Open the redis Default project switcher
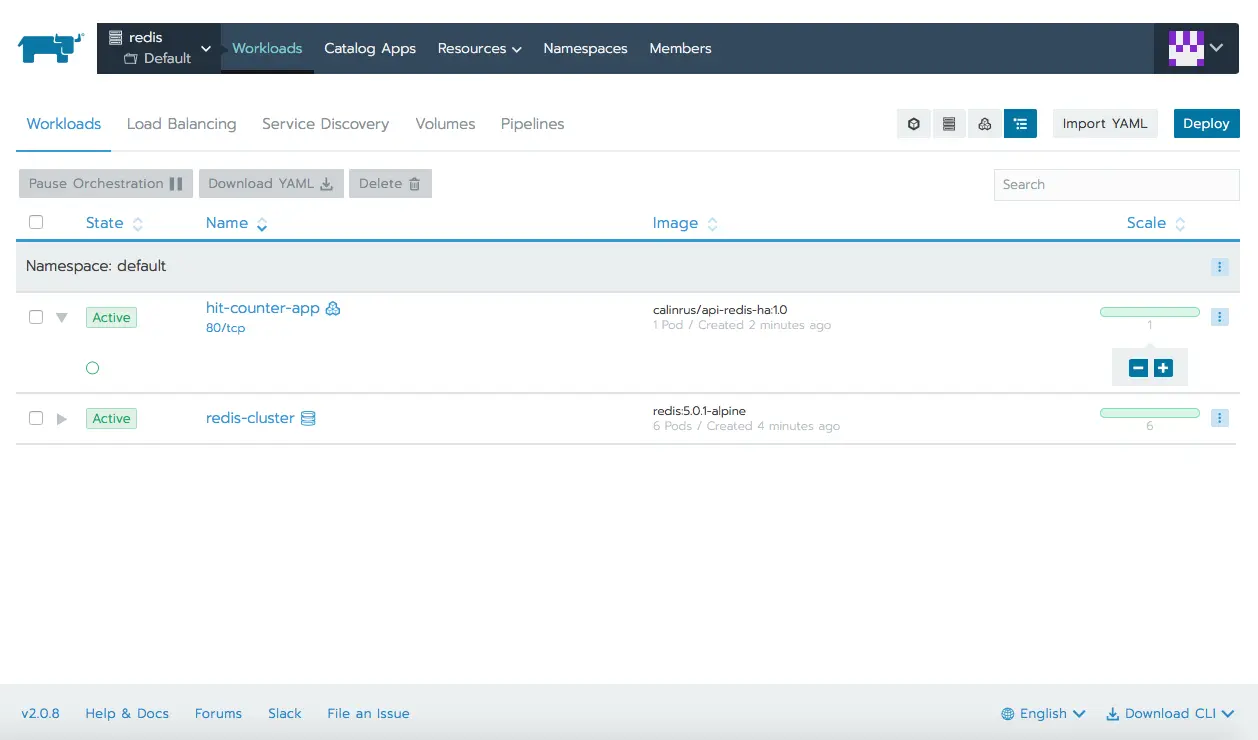 160,48
